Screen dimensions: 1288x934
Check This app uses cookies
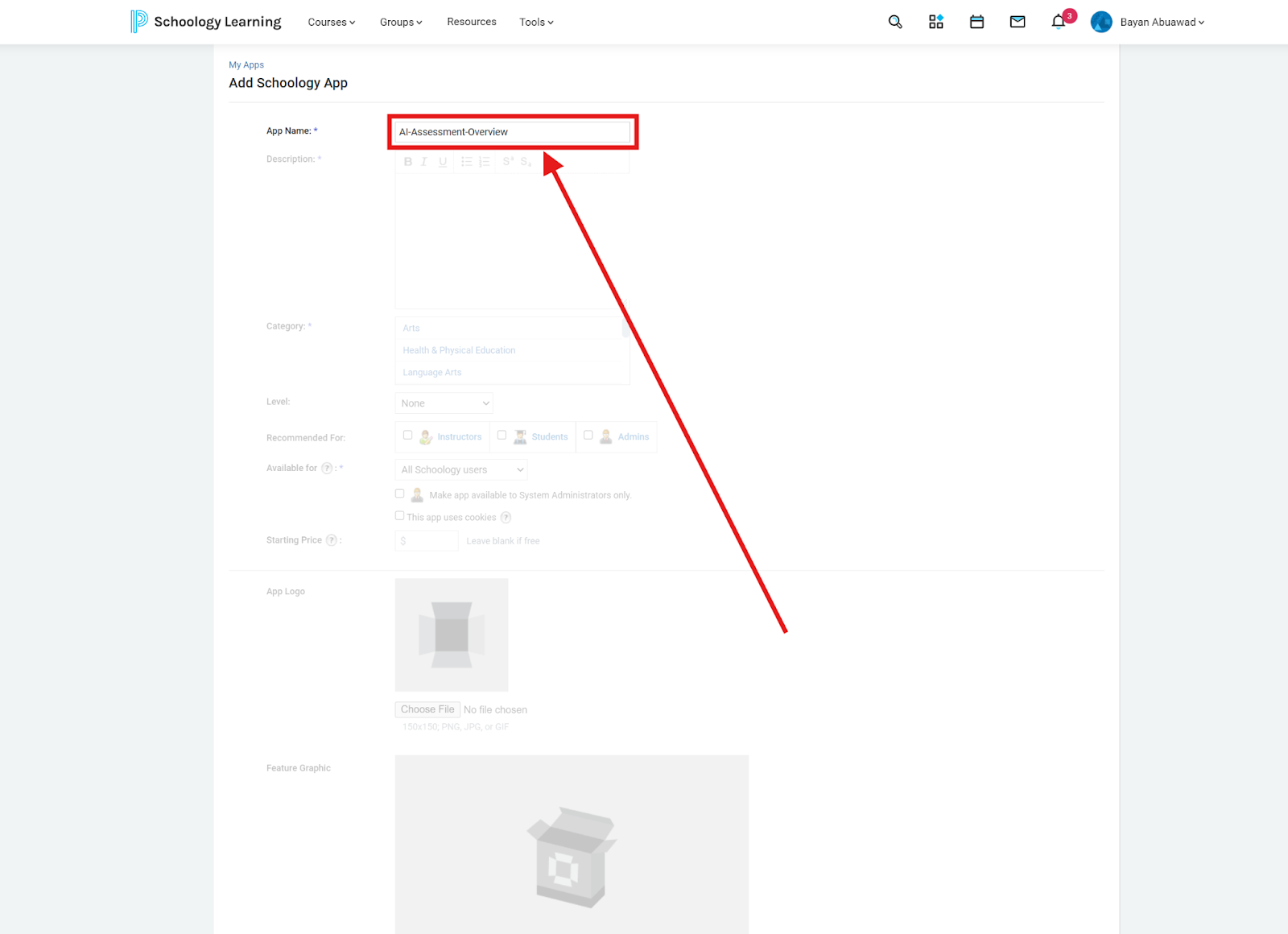[400, 516]
